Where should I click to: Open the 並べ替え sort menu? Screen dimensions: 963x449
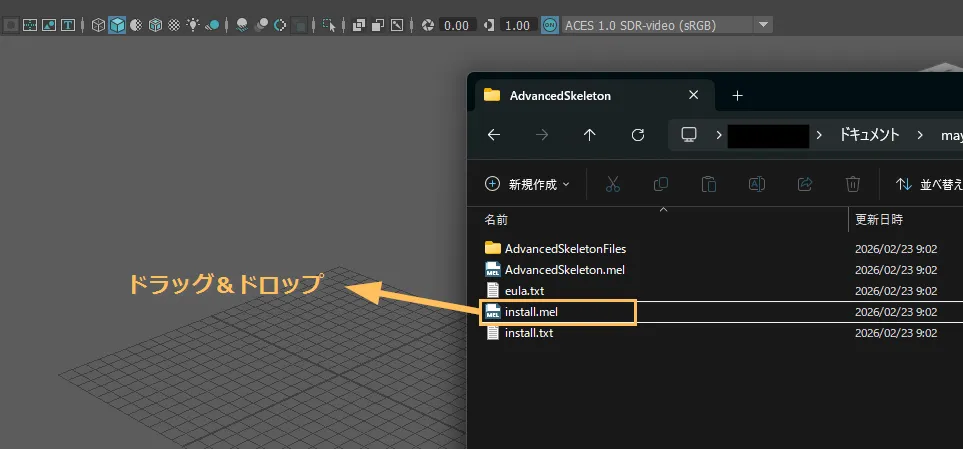pos(928,184)
